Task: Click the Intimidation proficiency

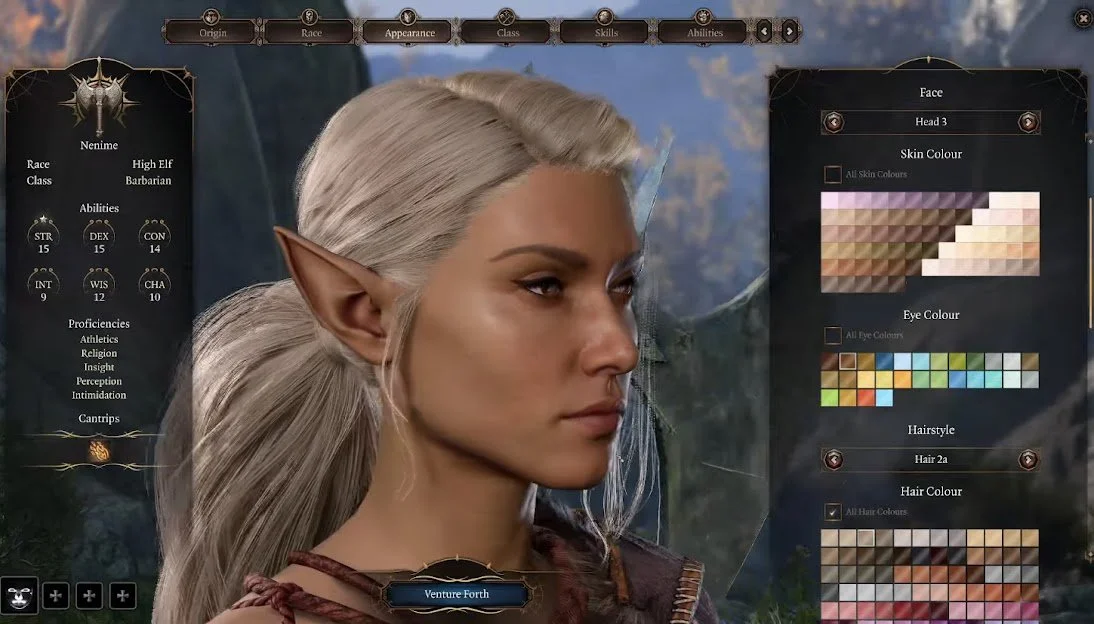Action: (99, 395)
